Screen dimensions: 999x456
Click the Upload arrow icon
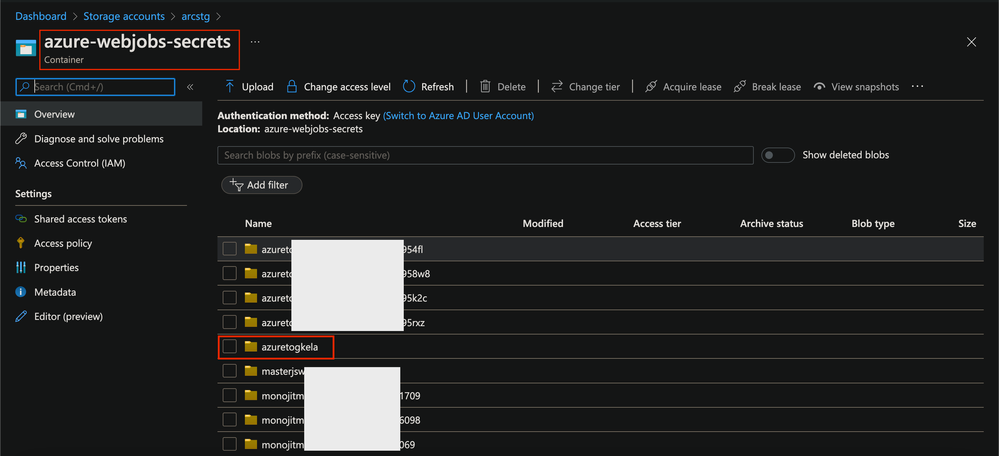click(x=230, y=87)
